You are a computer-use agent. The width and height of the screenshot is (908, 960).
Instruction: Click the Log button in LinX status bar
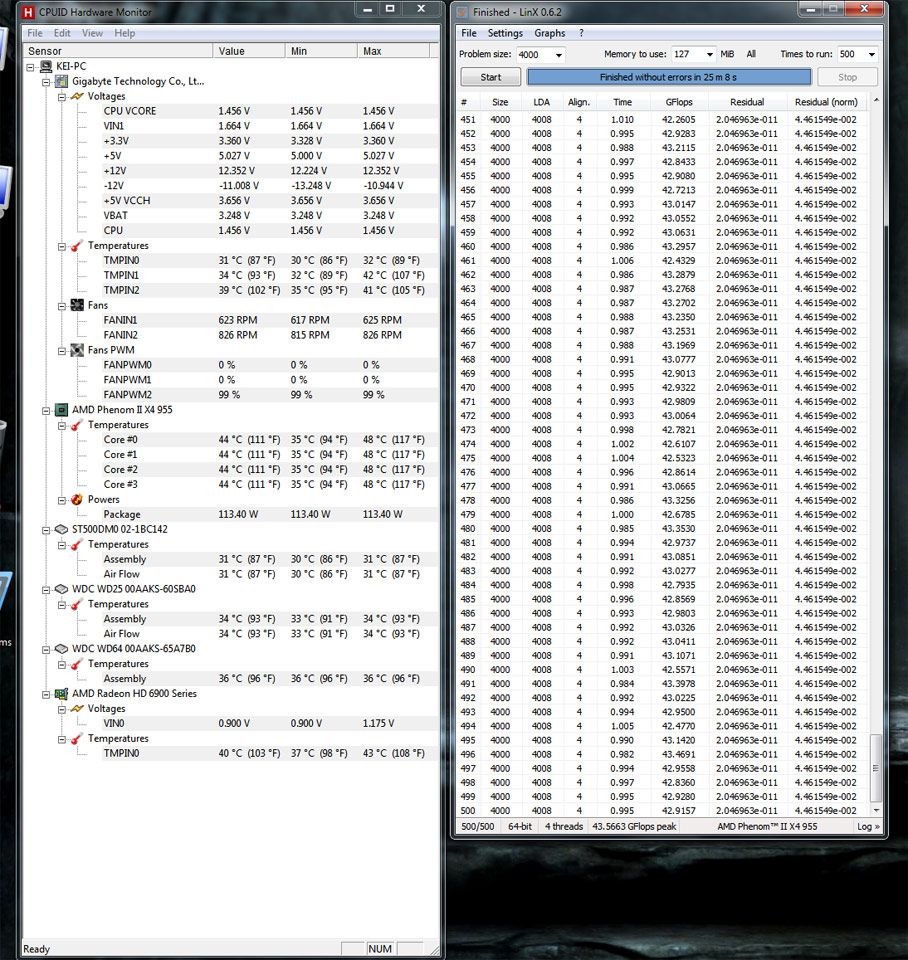866,827
